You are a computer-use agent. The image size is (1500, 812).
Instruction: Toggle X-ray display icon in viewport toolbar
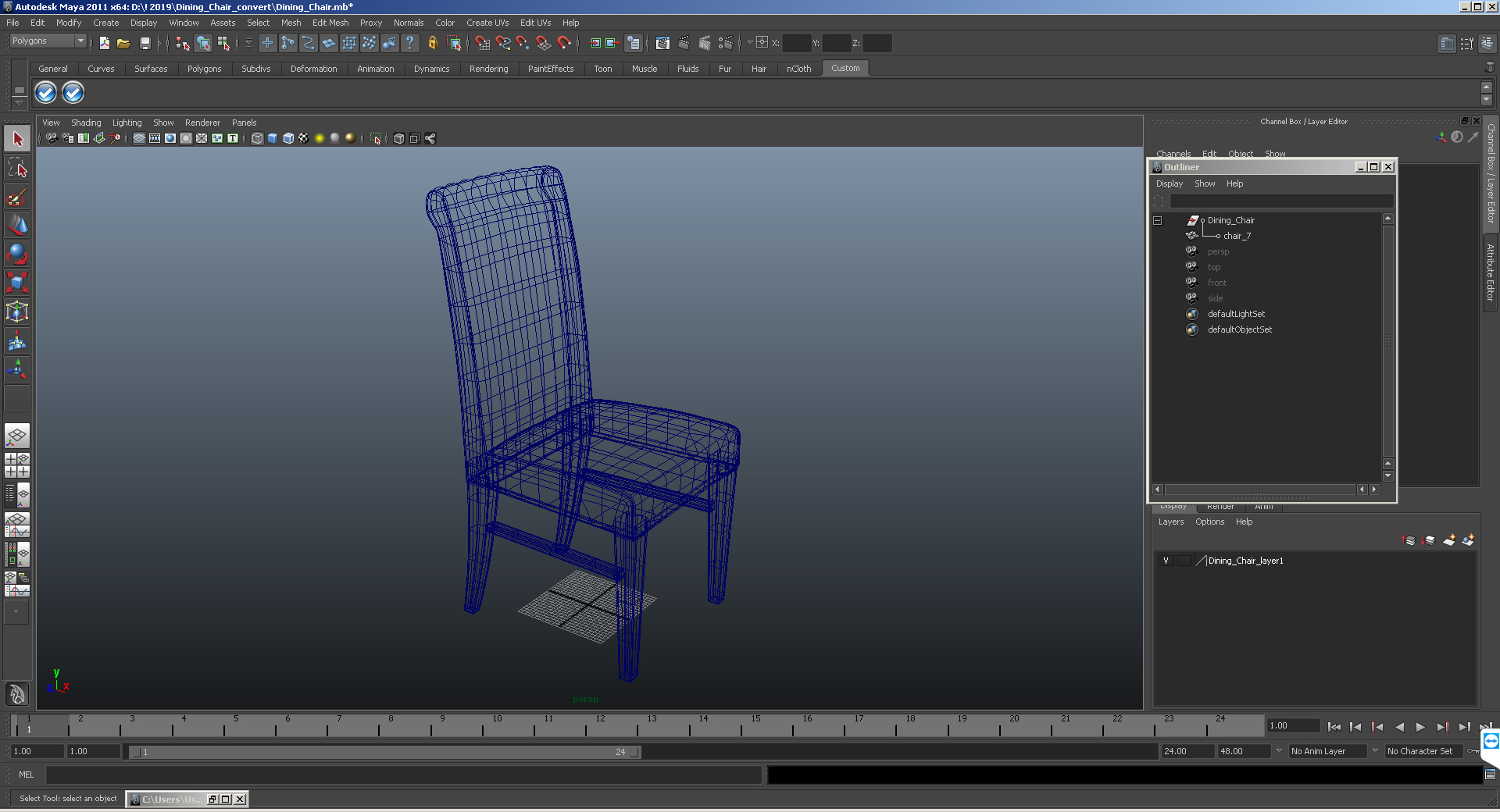(x=399, y=138)
